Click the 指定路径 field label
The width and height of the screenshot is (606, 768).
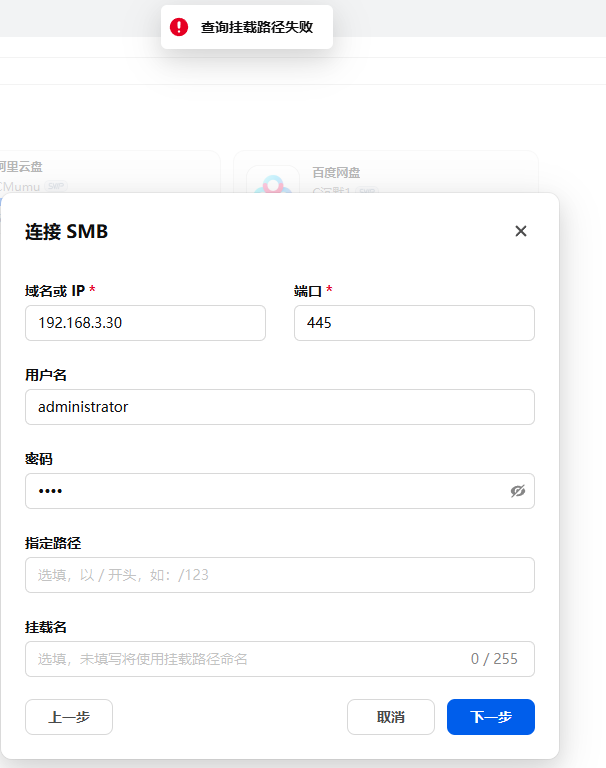53,543
